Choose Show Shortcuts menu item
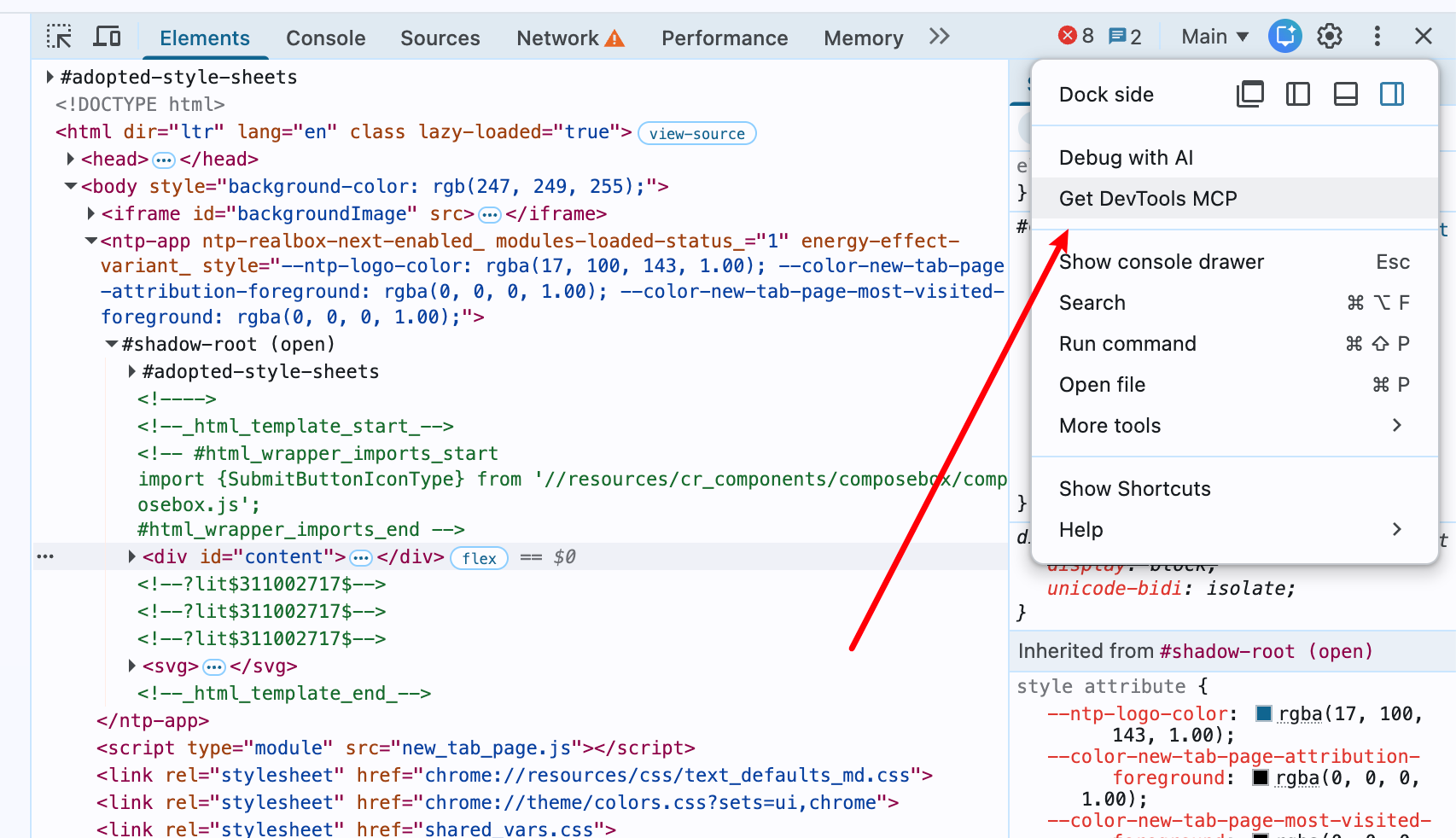 pyautogui.click(x=1234, y=489)
